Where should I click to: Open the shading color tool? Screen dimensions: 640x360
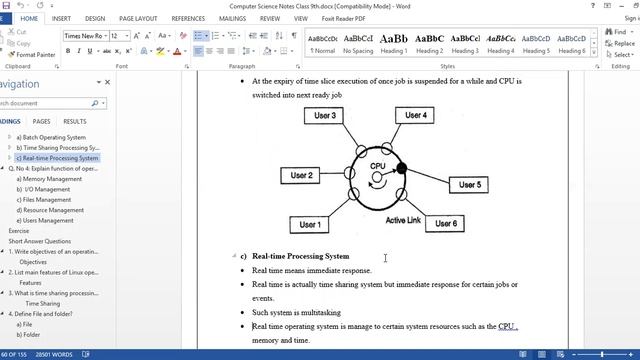267,51
